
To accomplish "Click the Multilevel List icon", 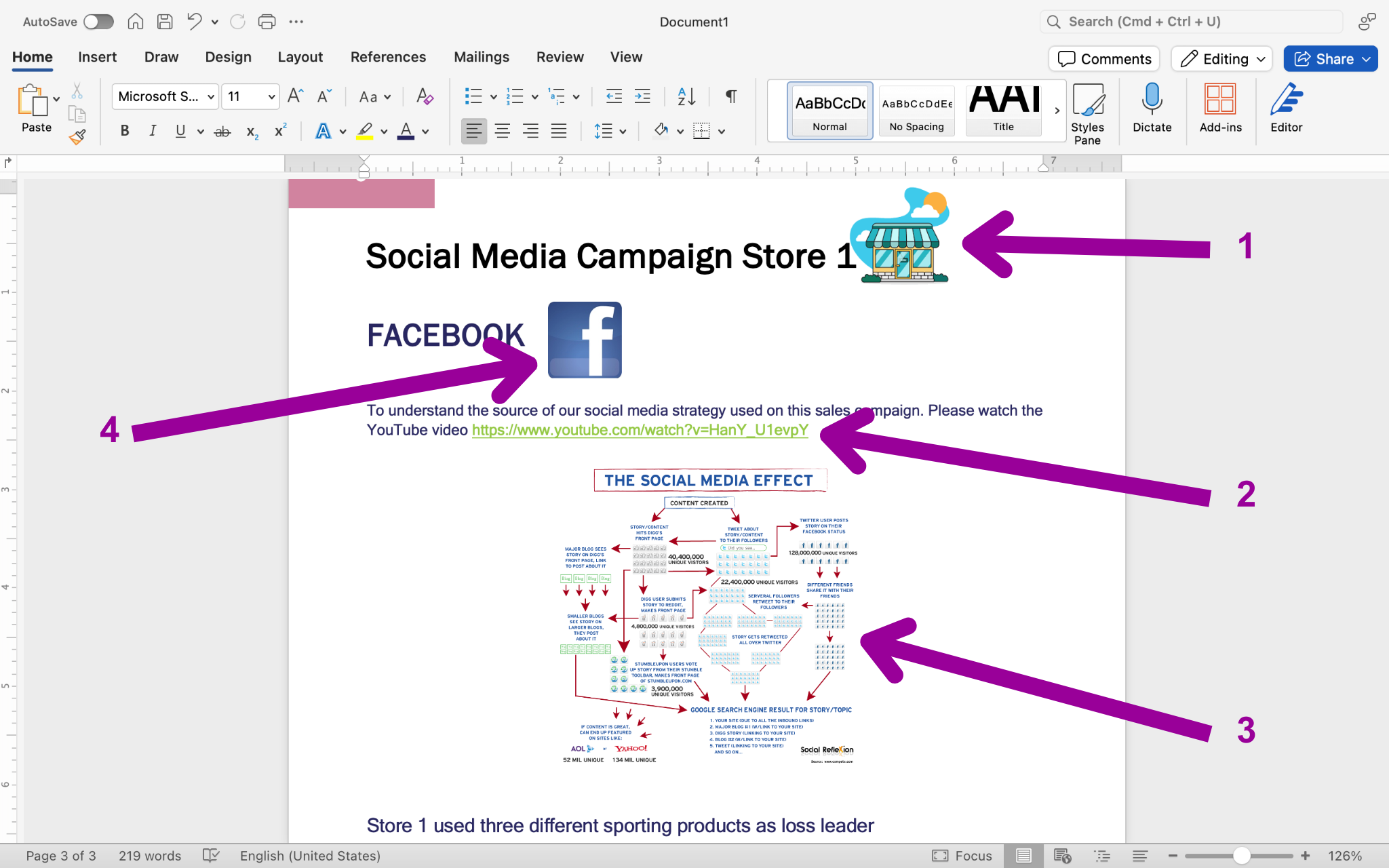I will (556, 96).
